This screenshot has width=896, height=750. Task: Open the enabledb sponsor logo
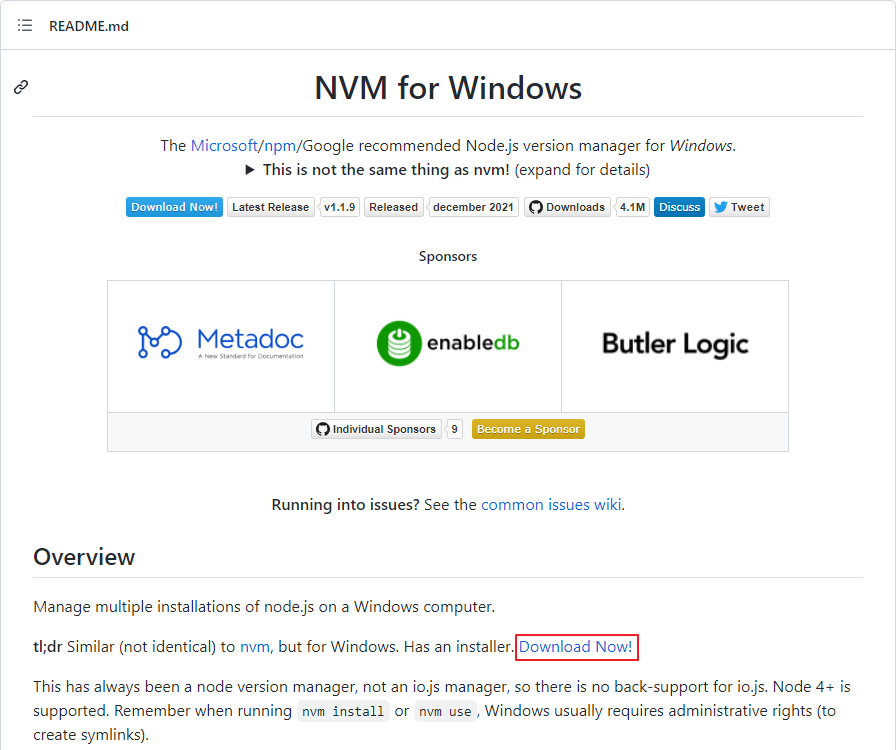point(448,343)
